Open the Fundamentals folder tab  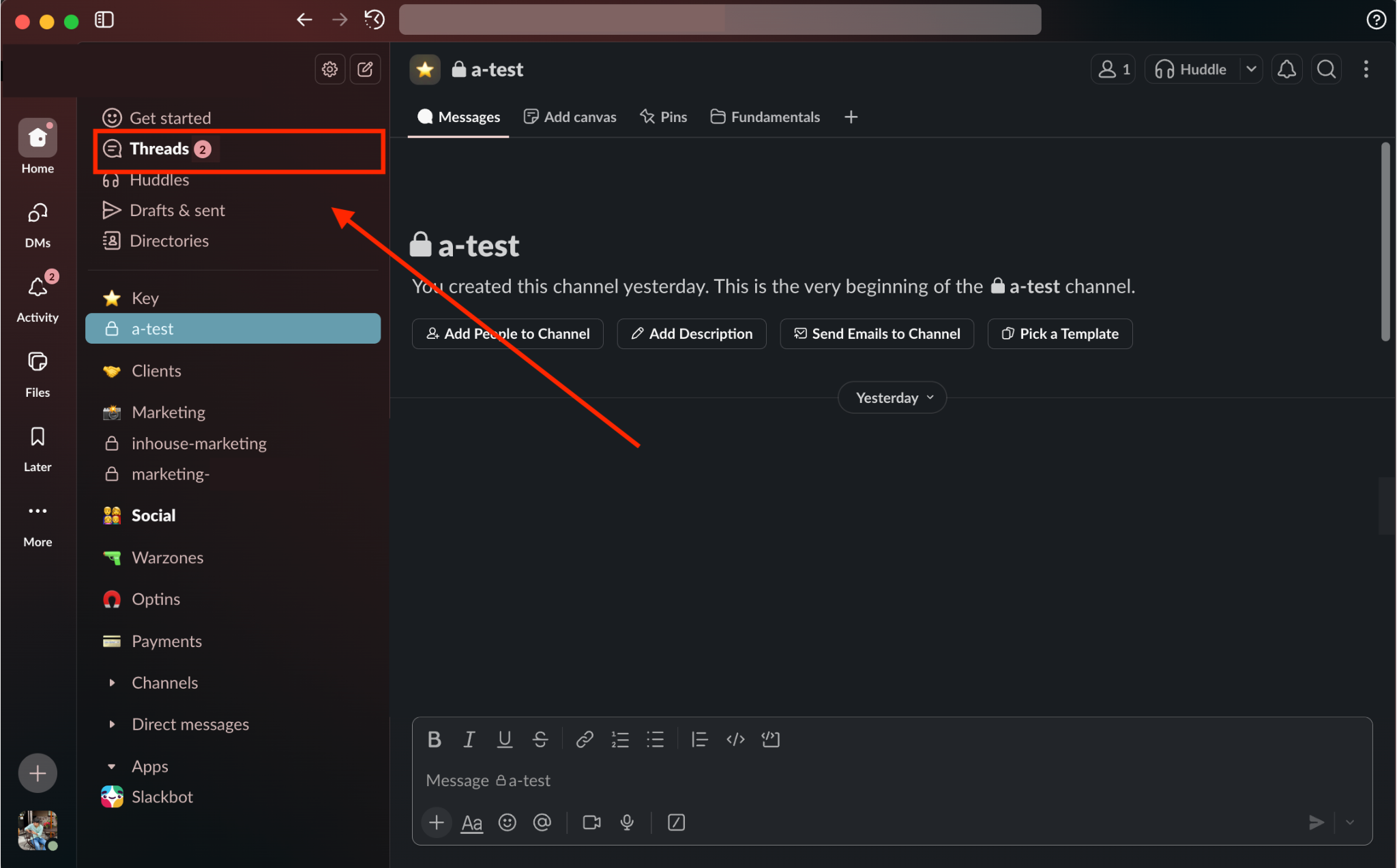coord(765,117)
